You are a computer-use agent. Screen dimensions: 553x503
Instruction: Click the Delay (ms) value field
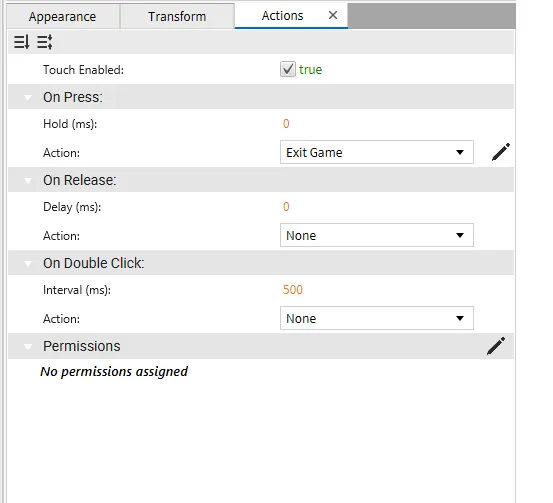(x=286, y=207)
